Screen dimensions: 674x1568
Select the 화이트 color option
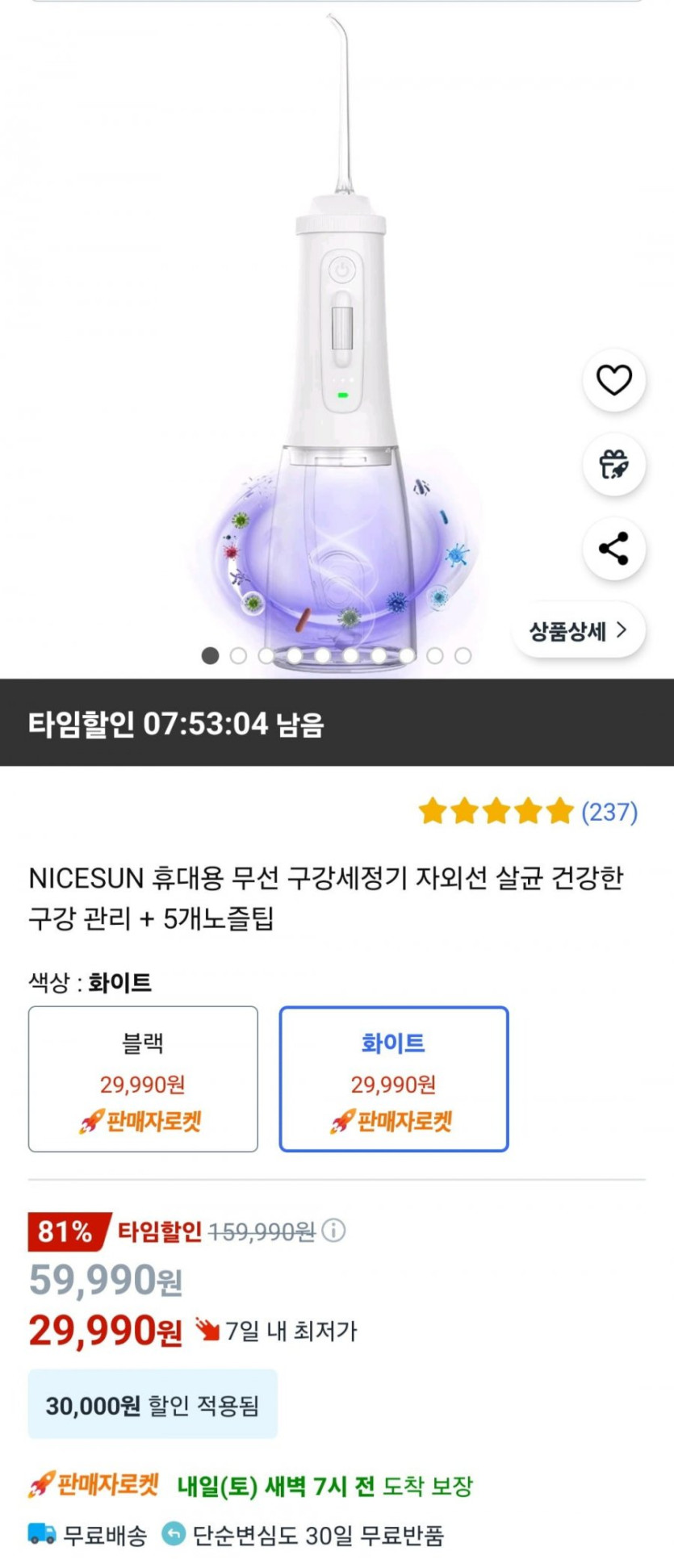click(394, 1079)
